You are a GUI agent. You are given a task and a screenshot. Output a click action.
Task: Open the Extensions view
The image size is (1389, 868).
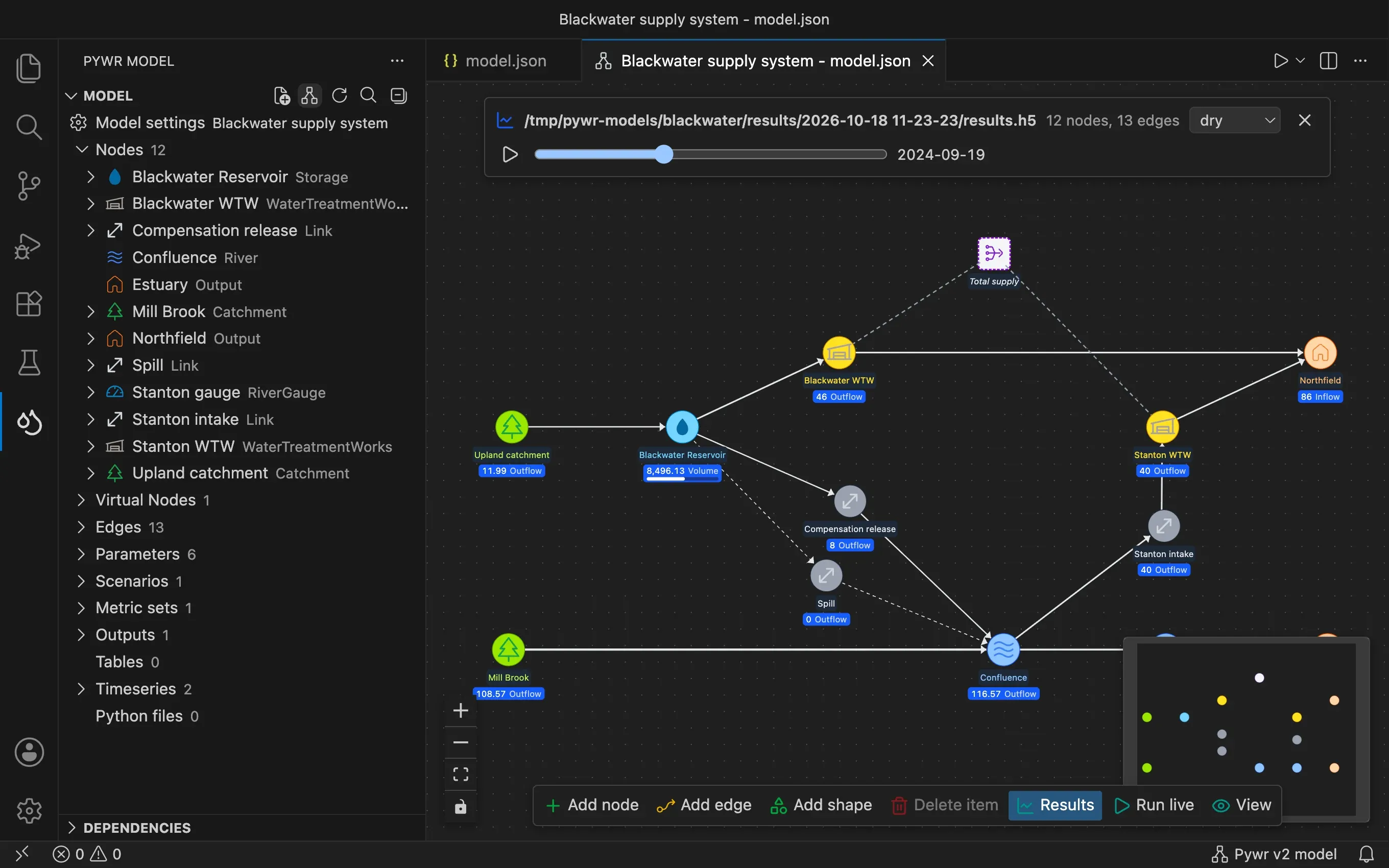(29, 304)
